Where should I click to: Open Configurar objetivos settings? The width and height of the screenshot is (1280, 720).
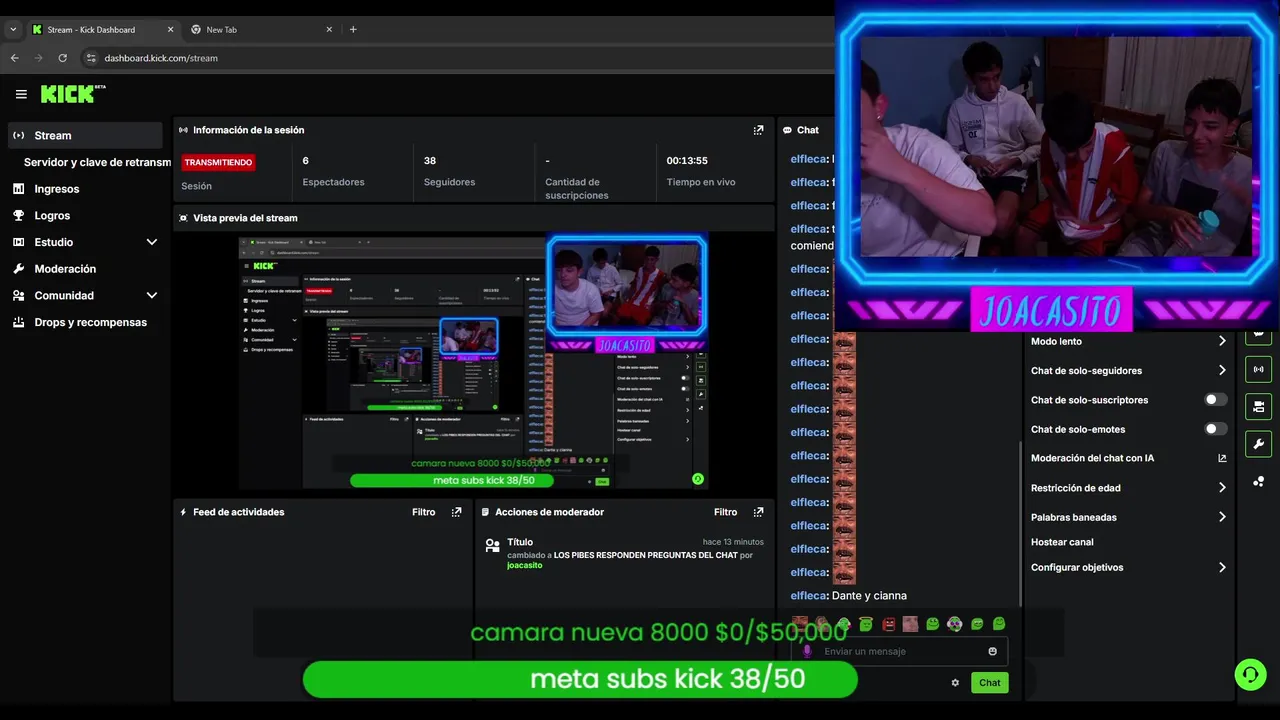coord(1128,567)
